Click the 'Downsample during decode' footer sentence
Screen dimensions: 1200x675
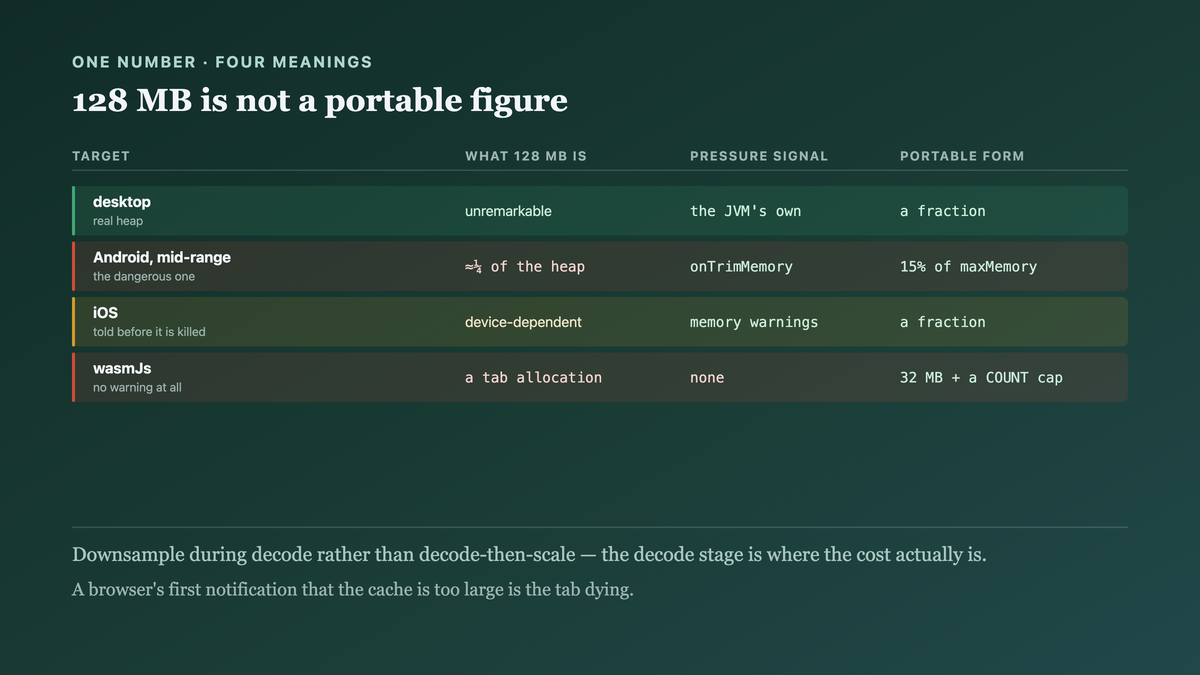click(x=529, y=555)
